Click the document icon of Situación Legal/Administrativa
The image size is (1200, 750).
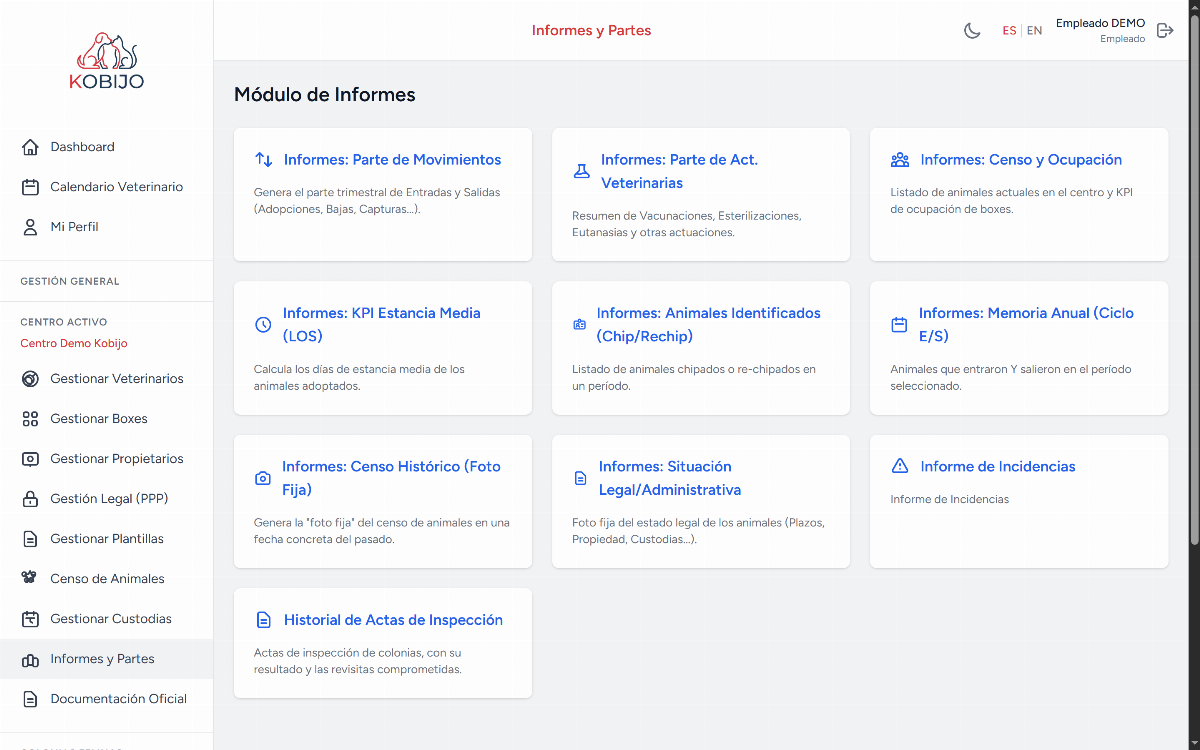tap(580, 478)
